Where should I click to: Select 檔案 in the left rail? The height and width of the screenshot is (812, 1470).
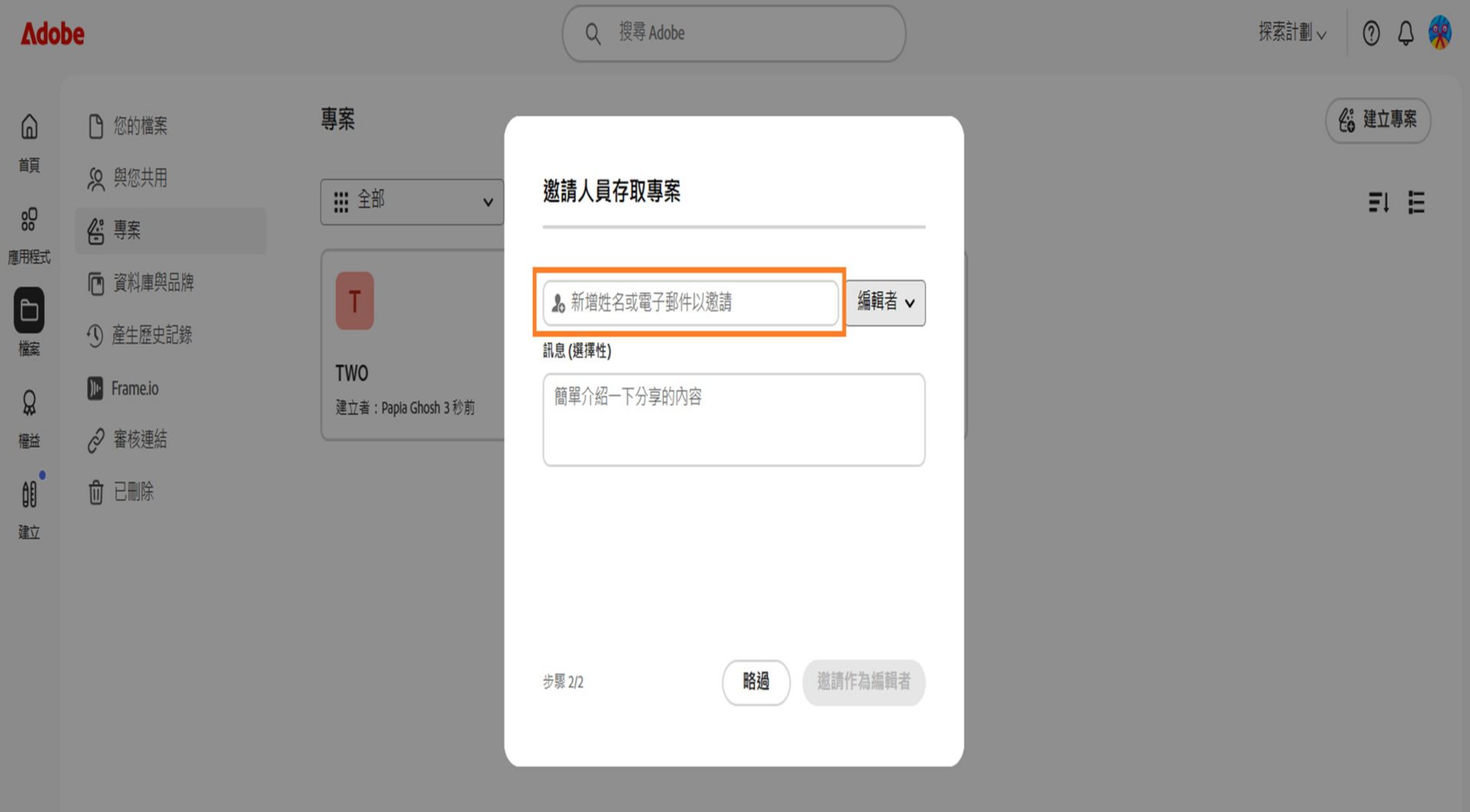point(29,322)
